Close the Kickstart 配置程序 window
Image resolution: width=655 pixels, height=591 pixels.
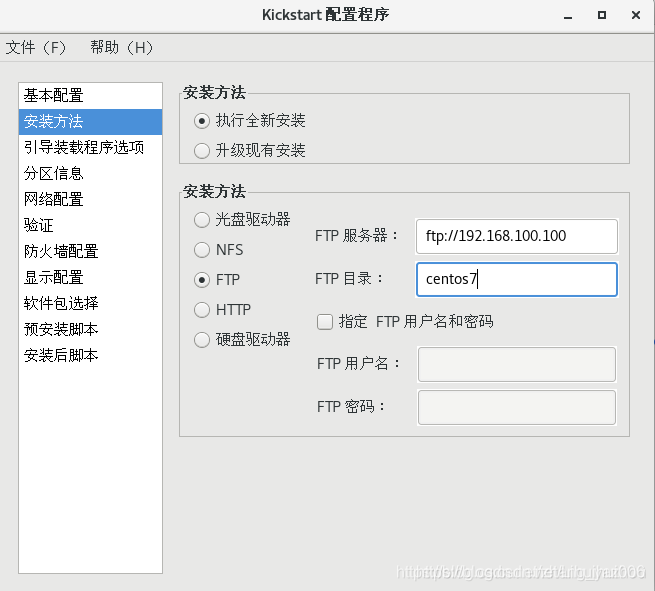[x=636, y=15]
